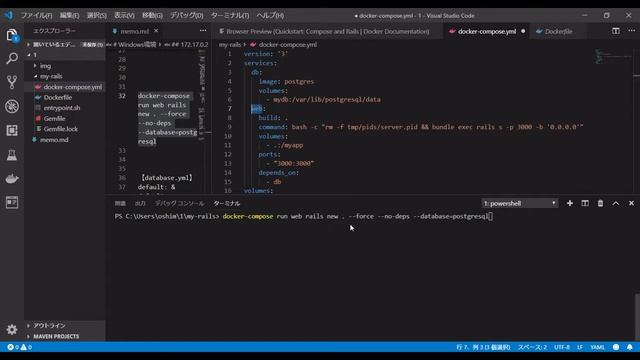The height and width of the screenshot is (360, 640).
Task: Open the Edit menu
Action: [69, 16]
